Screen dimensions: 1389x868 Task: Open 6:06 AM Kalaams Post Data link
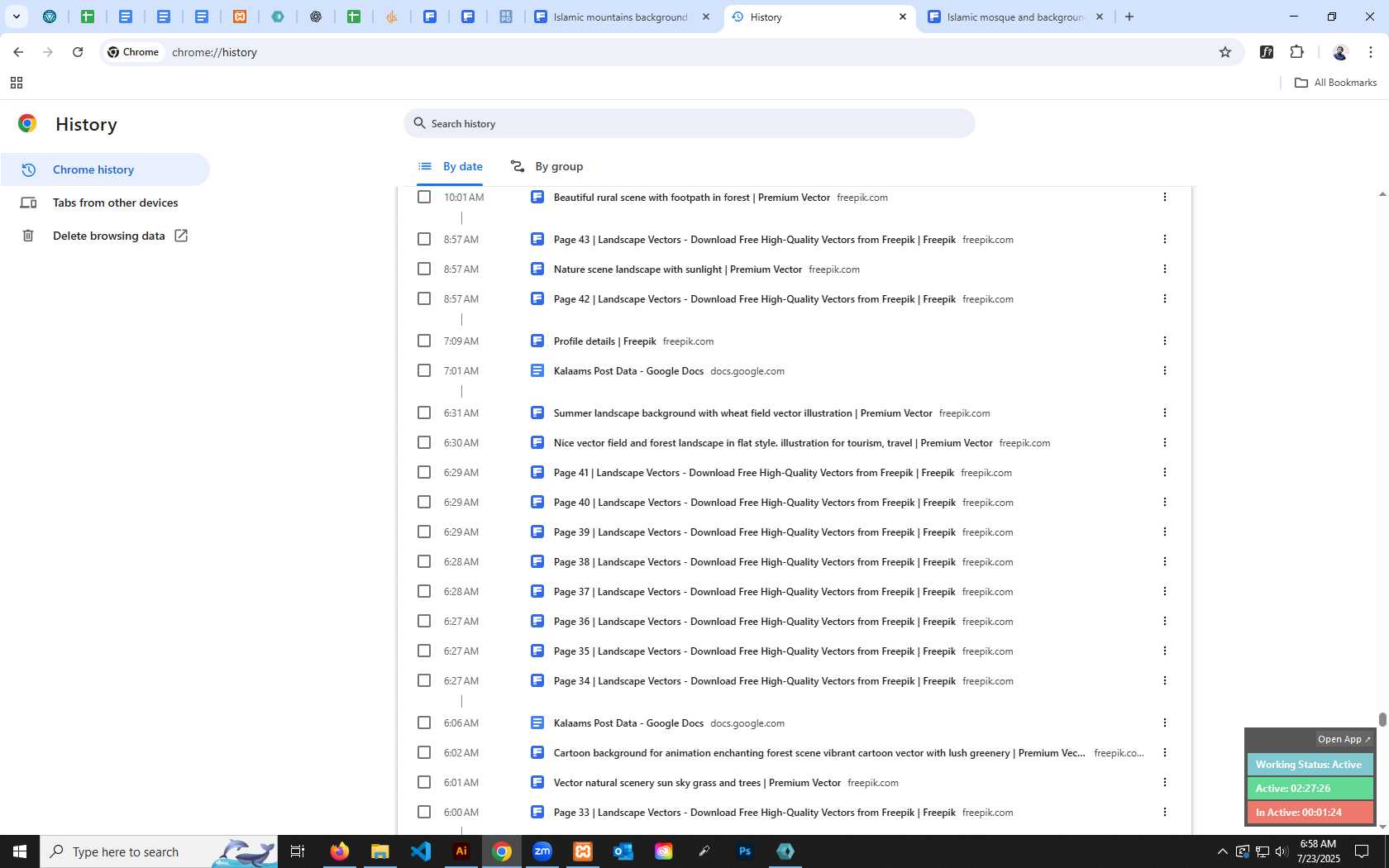(x=628, y=723)
